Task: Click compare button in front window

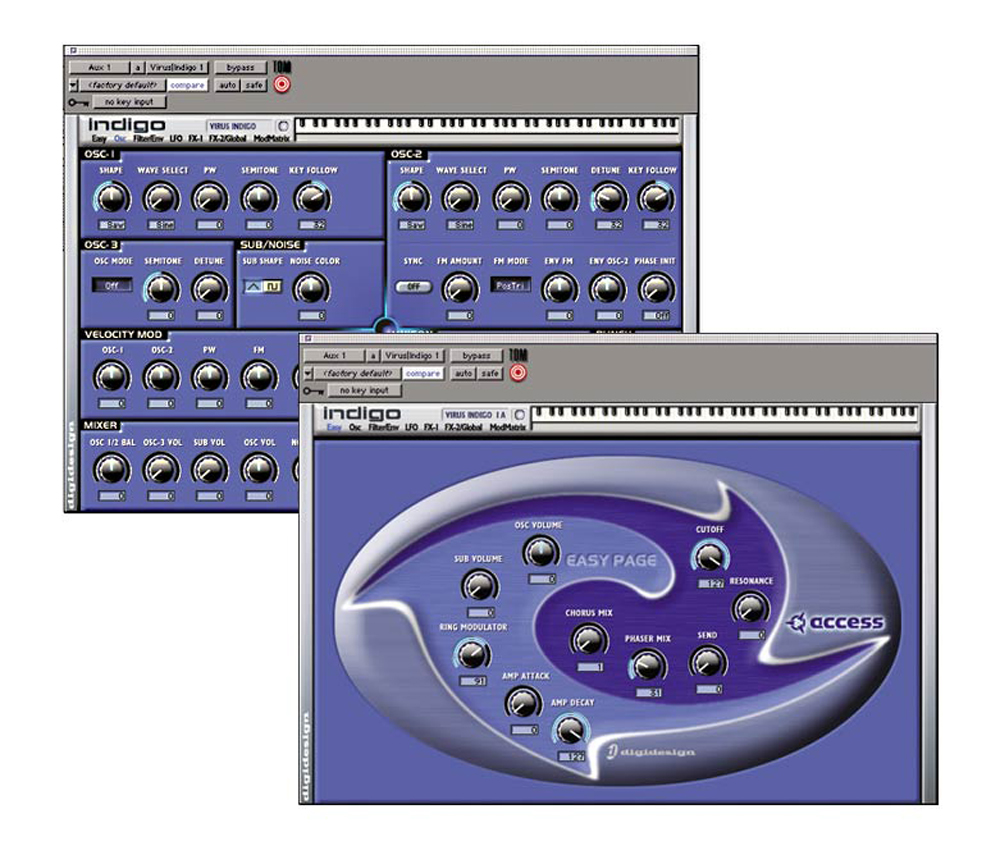Action: (423, 373)
